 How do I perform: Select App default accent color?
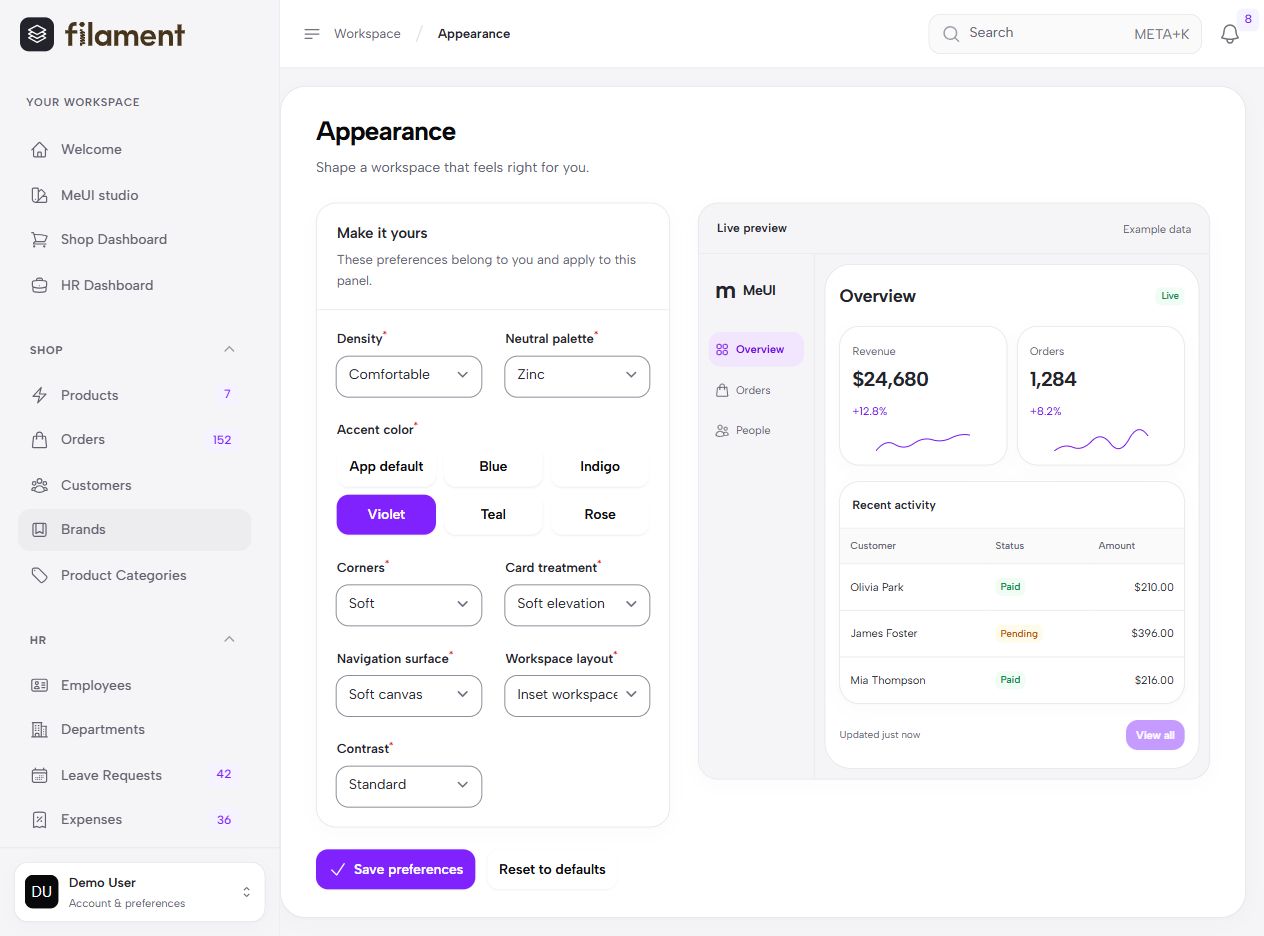tap(386, 467)
